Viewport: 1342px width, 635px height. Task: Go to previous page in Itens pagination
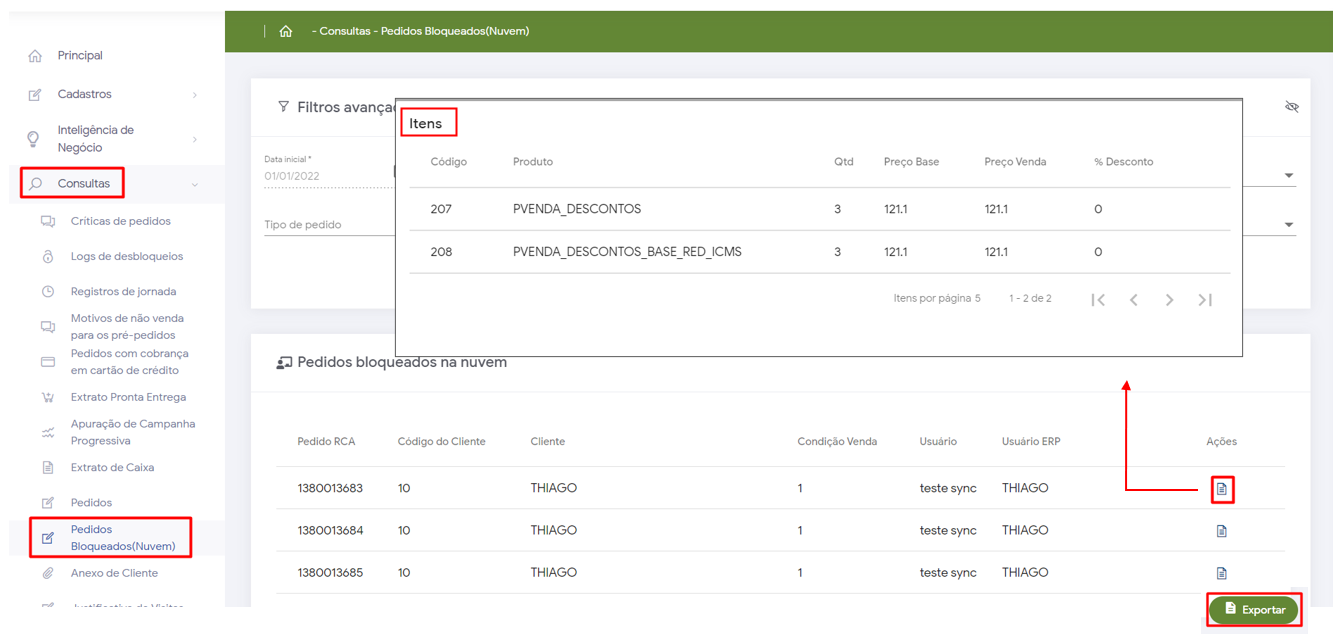pos(1133,299)
